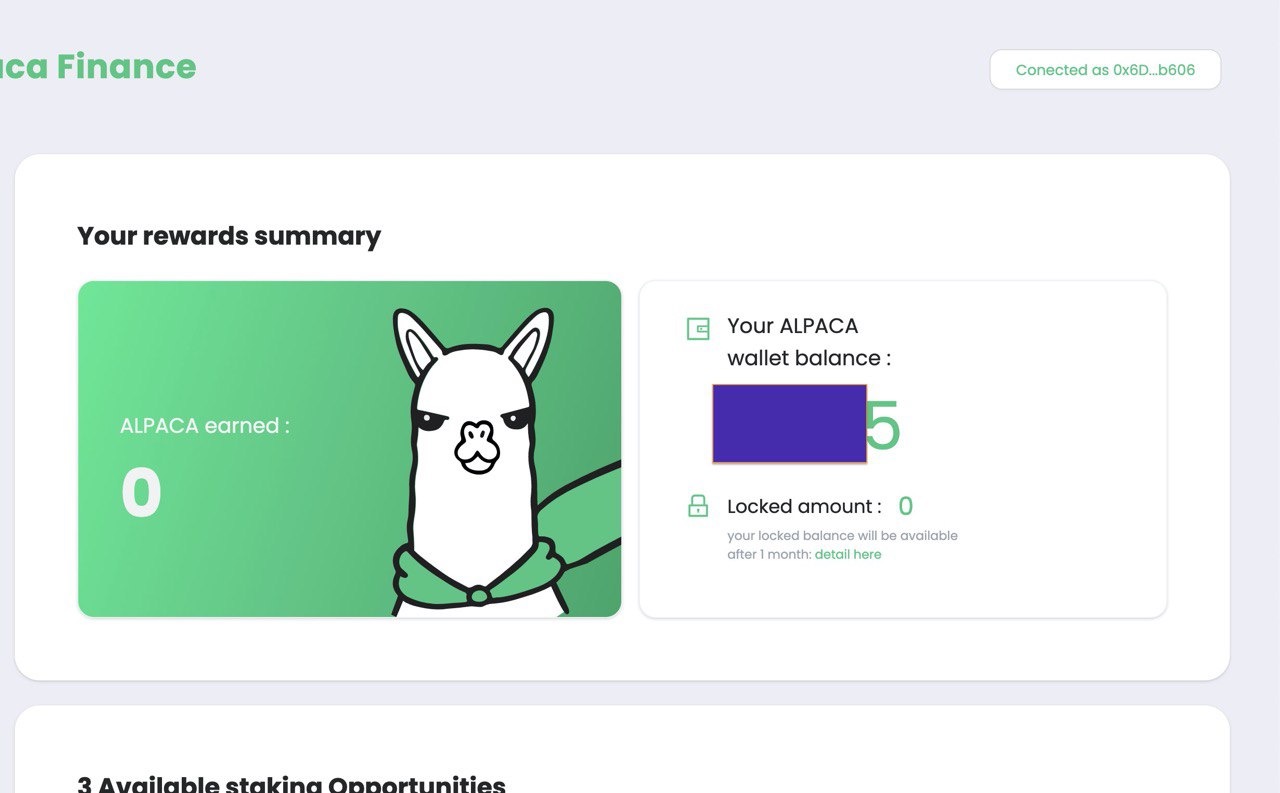
Task: Click the padlock icon next to Locked amount
Action: coord(698,506)
